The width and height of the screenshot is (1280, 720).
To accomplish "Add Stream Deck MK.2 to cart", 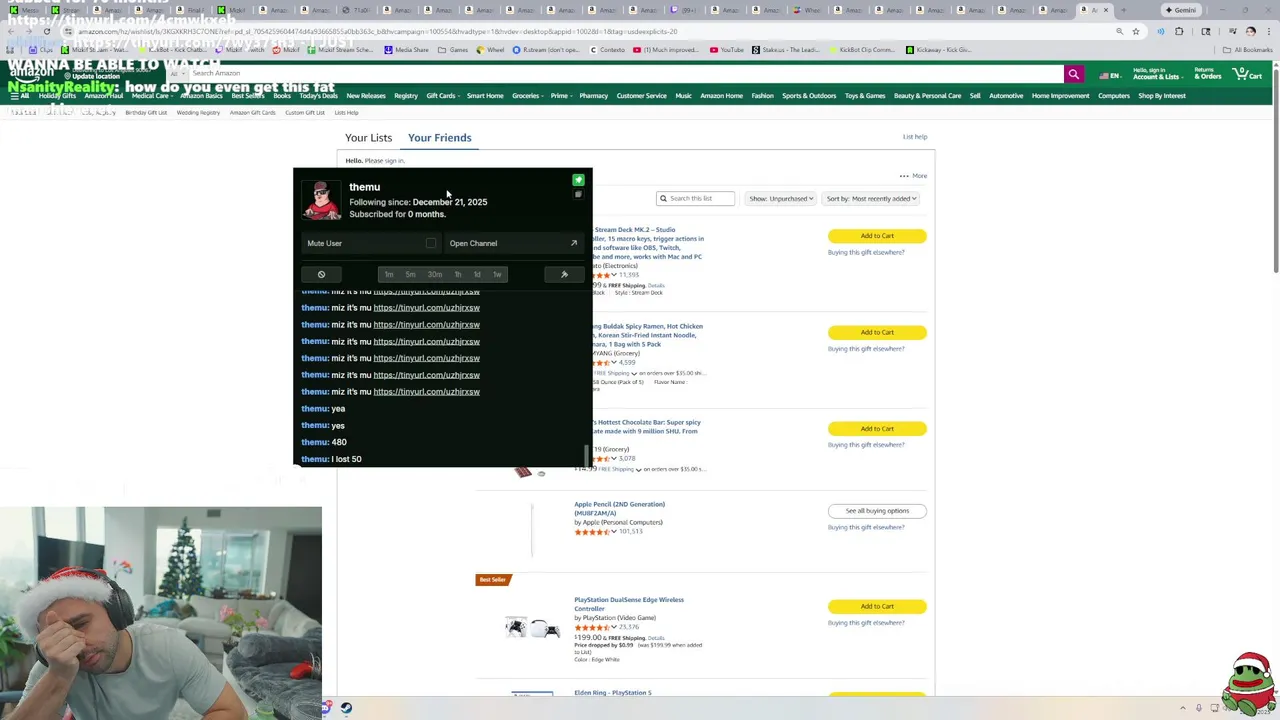I will point(877,236).
